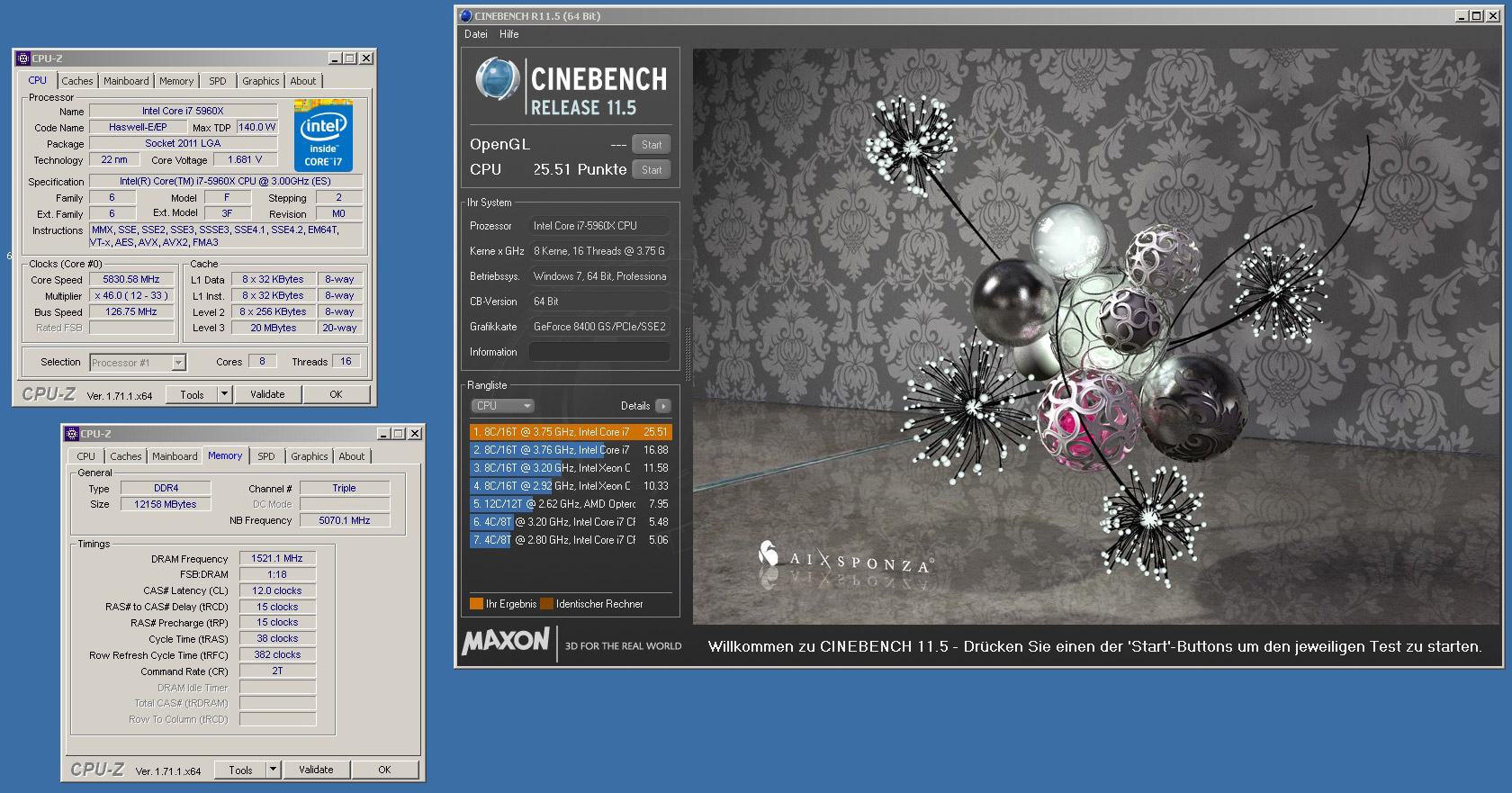The height and width of the screenshot is (793, 1512).
Task: Click the Cinebench globe logo
Action: [x=498, y=80]
